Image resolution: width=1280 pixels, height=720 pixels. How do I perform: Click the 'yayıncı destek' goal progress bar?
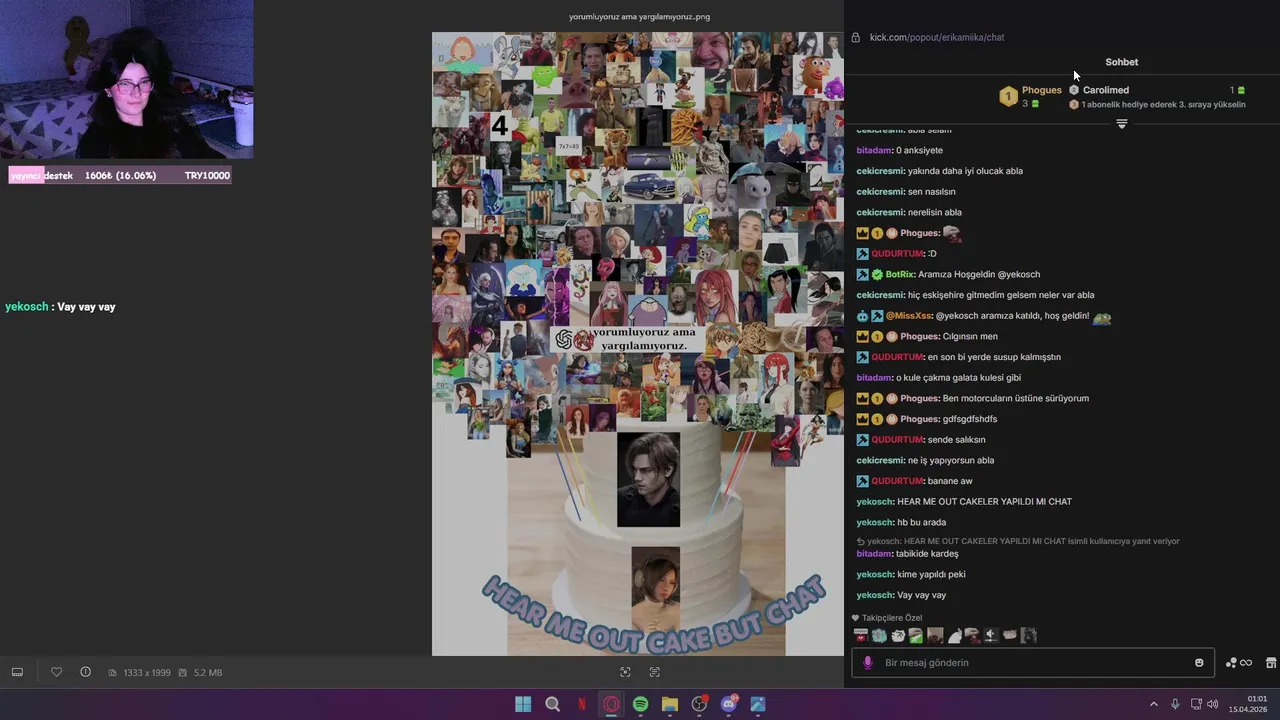pos(120,175)
